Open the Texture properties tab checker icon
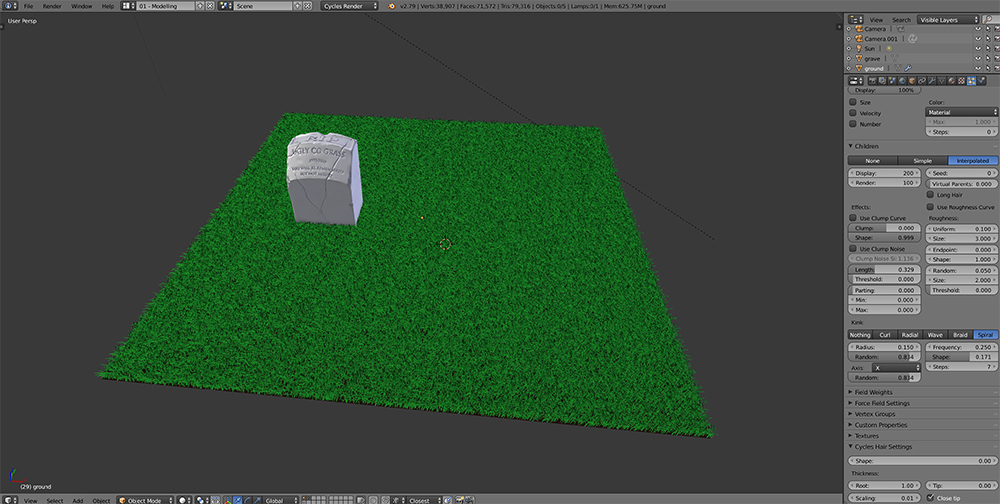1000x504 pixels. [x=962, y=81]
